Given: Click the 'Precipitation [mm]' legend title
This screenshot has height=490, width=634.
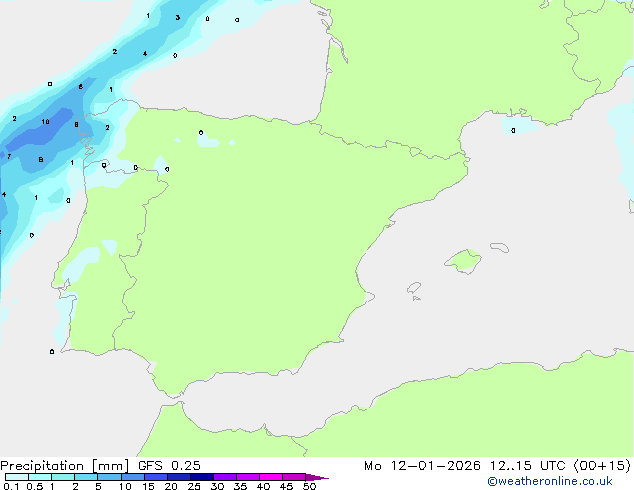Looking at the screenshot, I should click(x=65, y=466).
